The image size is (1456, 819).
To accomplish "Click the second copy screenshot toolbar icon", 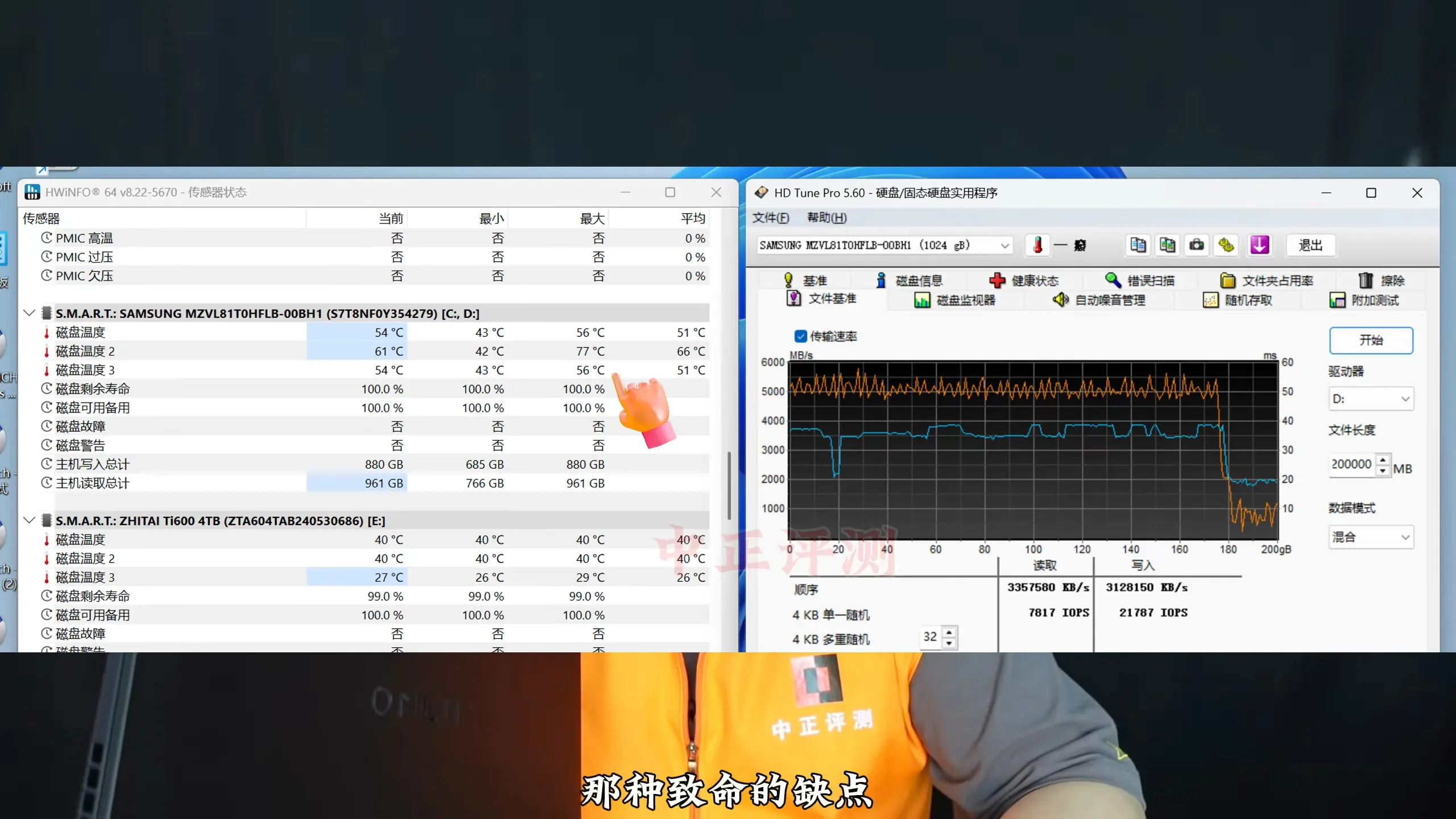I will pos(1167,245).
